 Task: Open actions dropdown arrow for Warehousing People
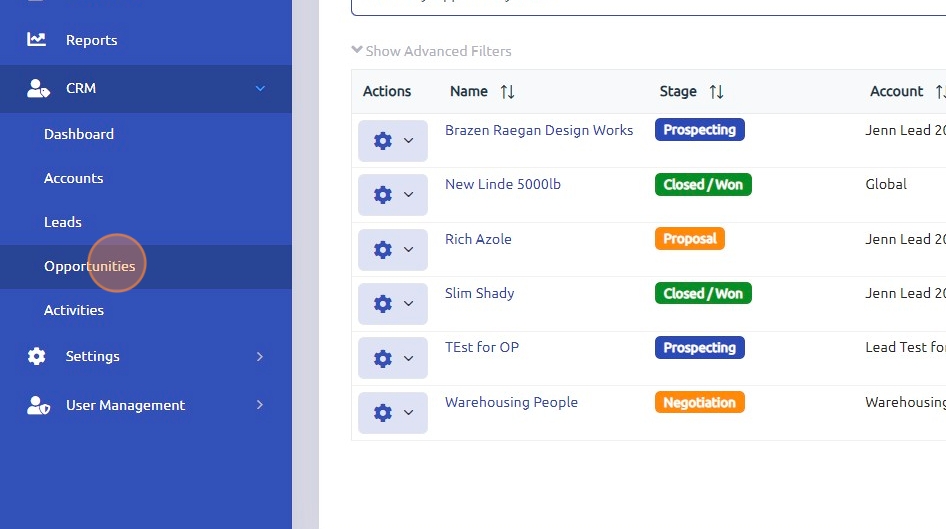[408, 413]
